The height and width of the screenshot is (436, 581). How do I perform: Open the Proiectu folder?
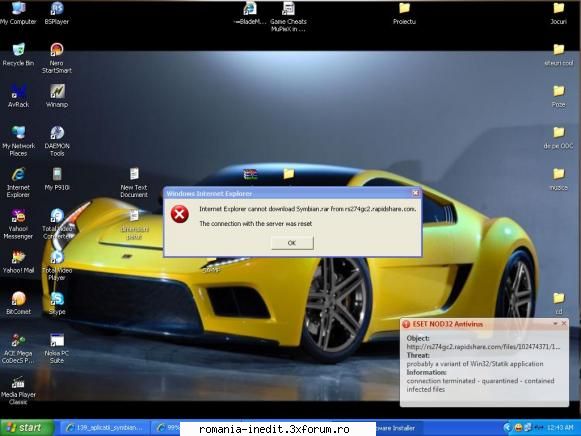click(404, 13)
